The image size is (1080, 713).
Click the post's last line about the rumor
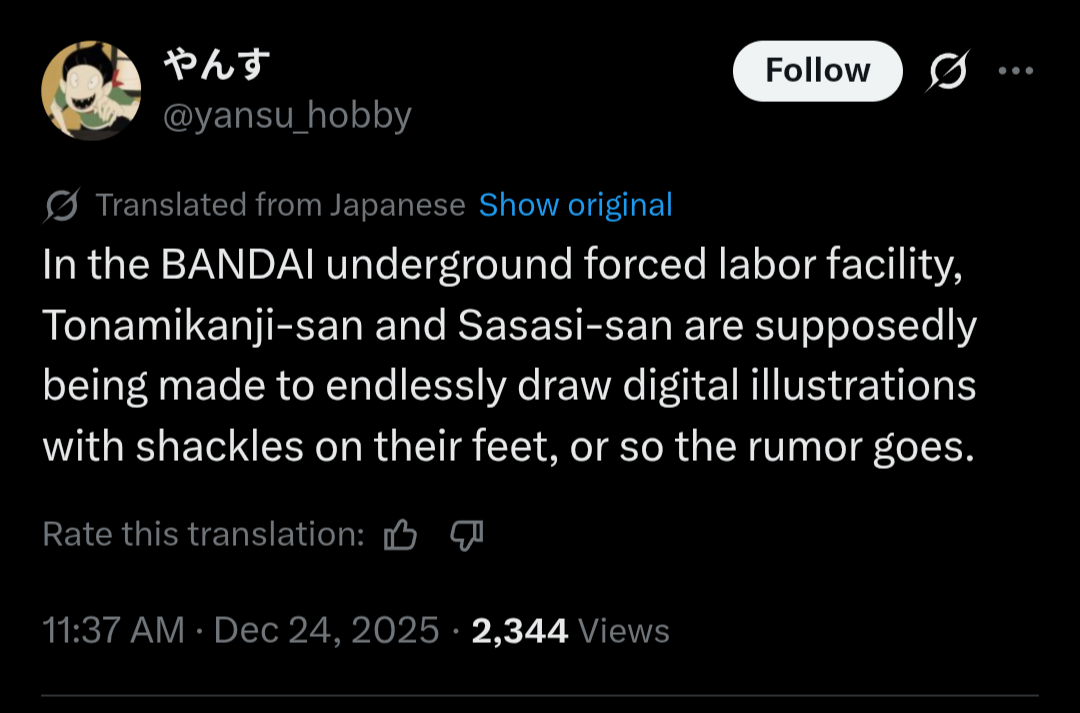click(508, 446)
